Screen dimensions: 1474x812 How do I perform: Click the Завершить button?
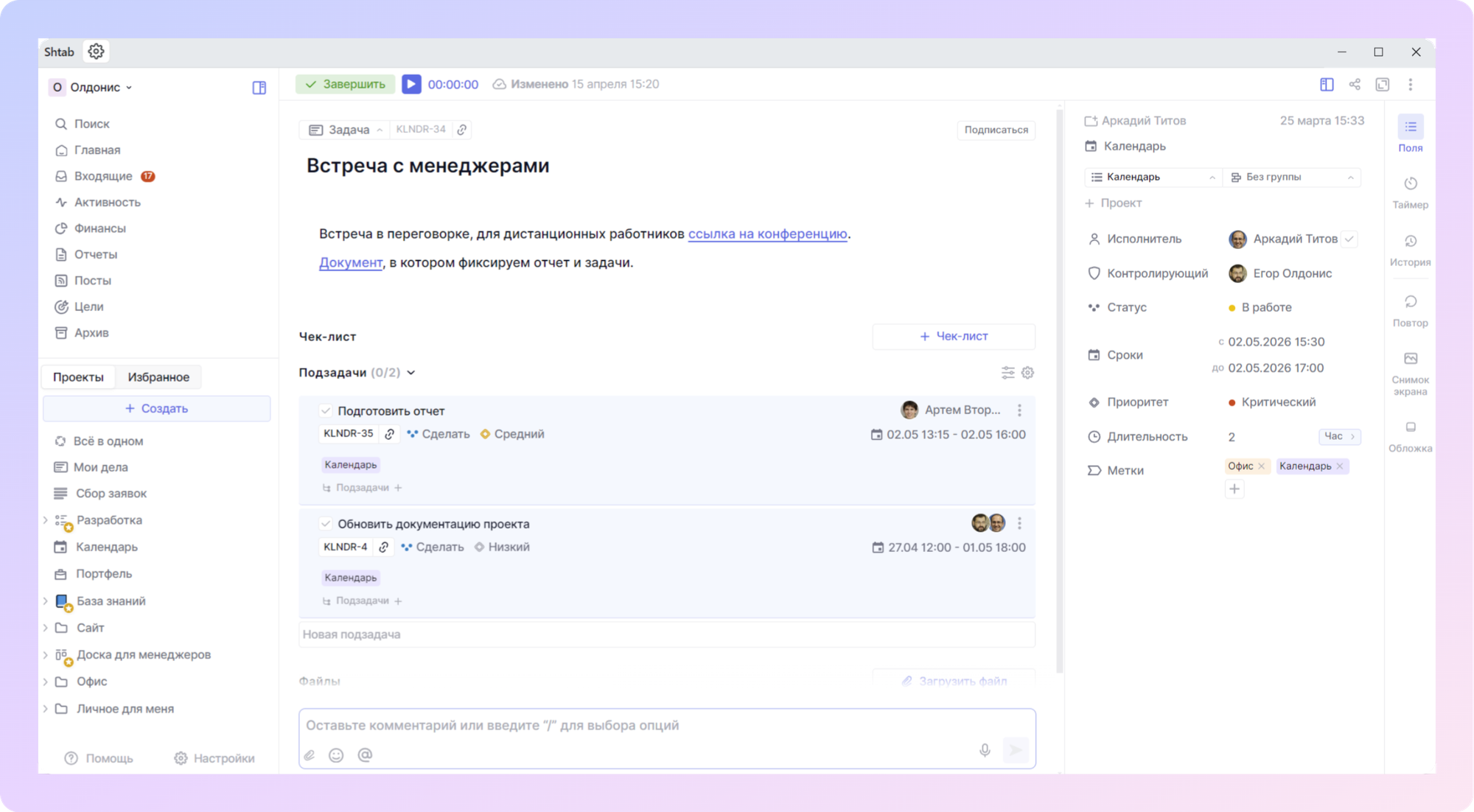(x=345, y=84)
